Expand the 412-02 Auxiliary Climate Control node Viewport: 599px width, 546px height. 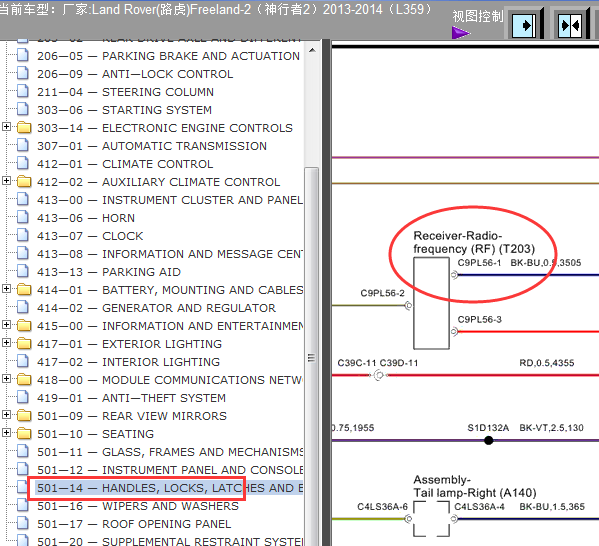pyautogui.click(x=6, y=180)
